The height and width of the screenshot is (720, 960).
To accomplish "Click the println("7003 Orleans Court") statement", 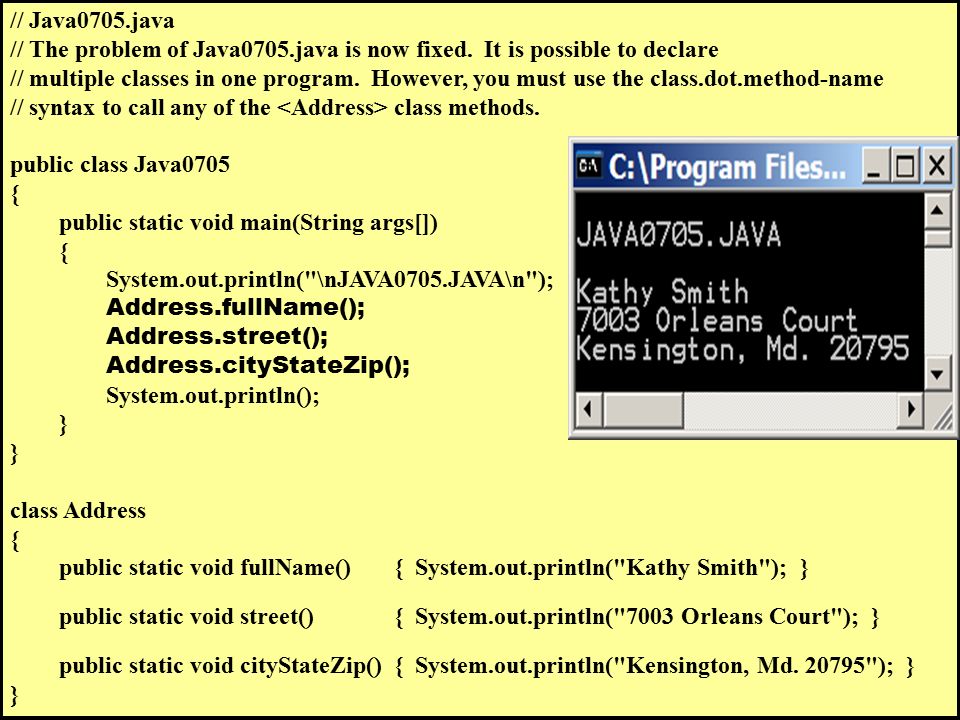I will (x=637, y=617).
